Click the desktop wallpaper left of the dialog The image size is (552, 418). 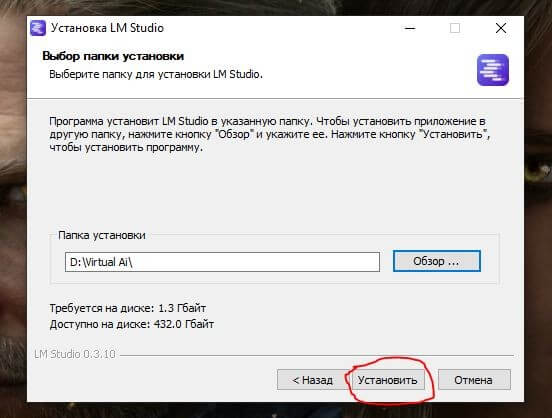coord(13,211)
